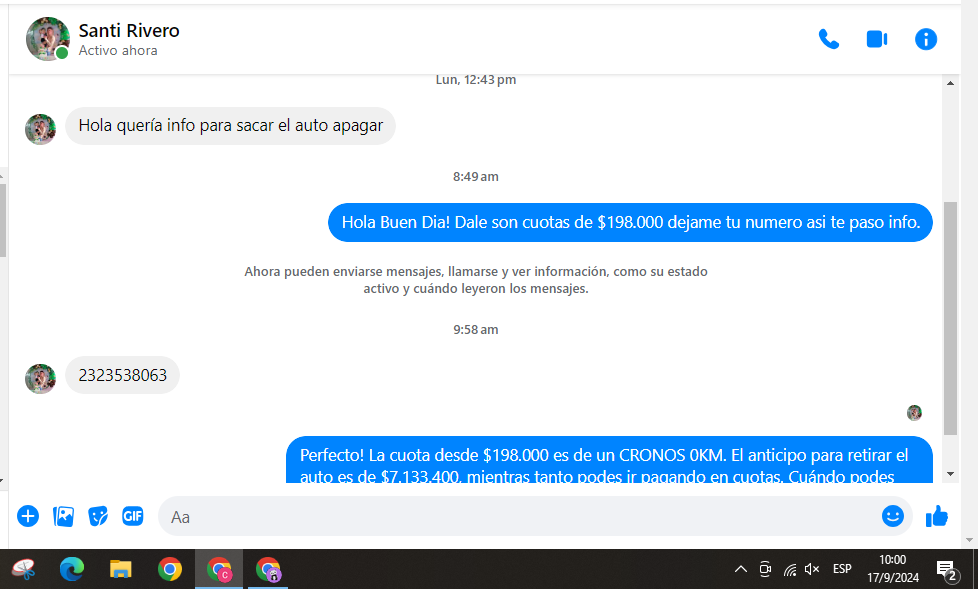This screenshot has width=978, height=589.
Task: Open Microsoft Edge from the taskbar
Action: 72,569
